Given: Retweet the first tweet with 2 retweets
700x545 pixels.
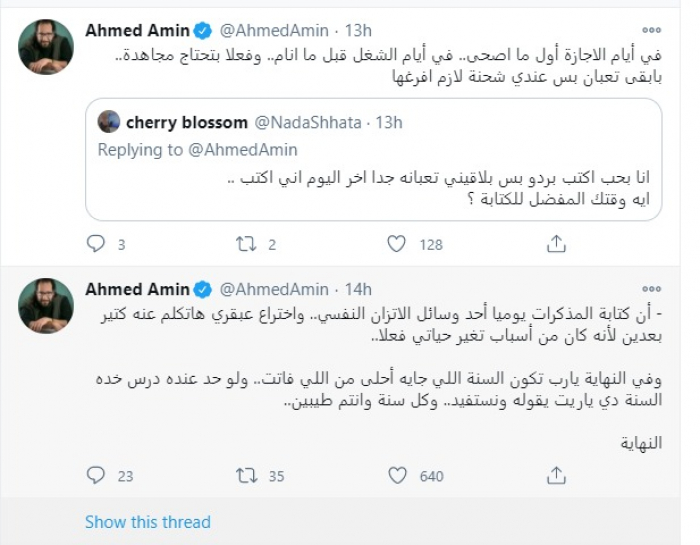Looking at the screenshot, I should click(246, 244).
